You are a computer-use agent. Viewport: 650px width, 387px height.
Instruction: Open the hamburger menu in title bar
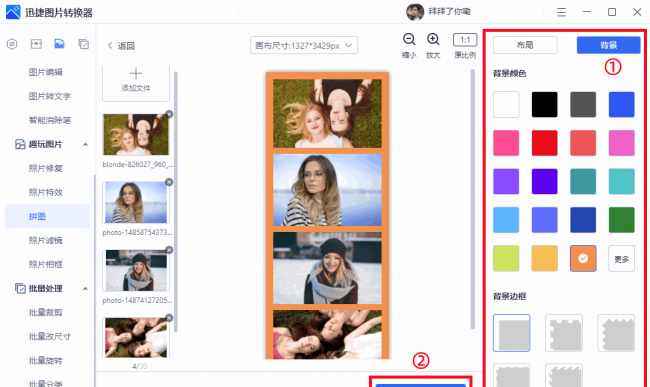click(x=561, y=12)
